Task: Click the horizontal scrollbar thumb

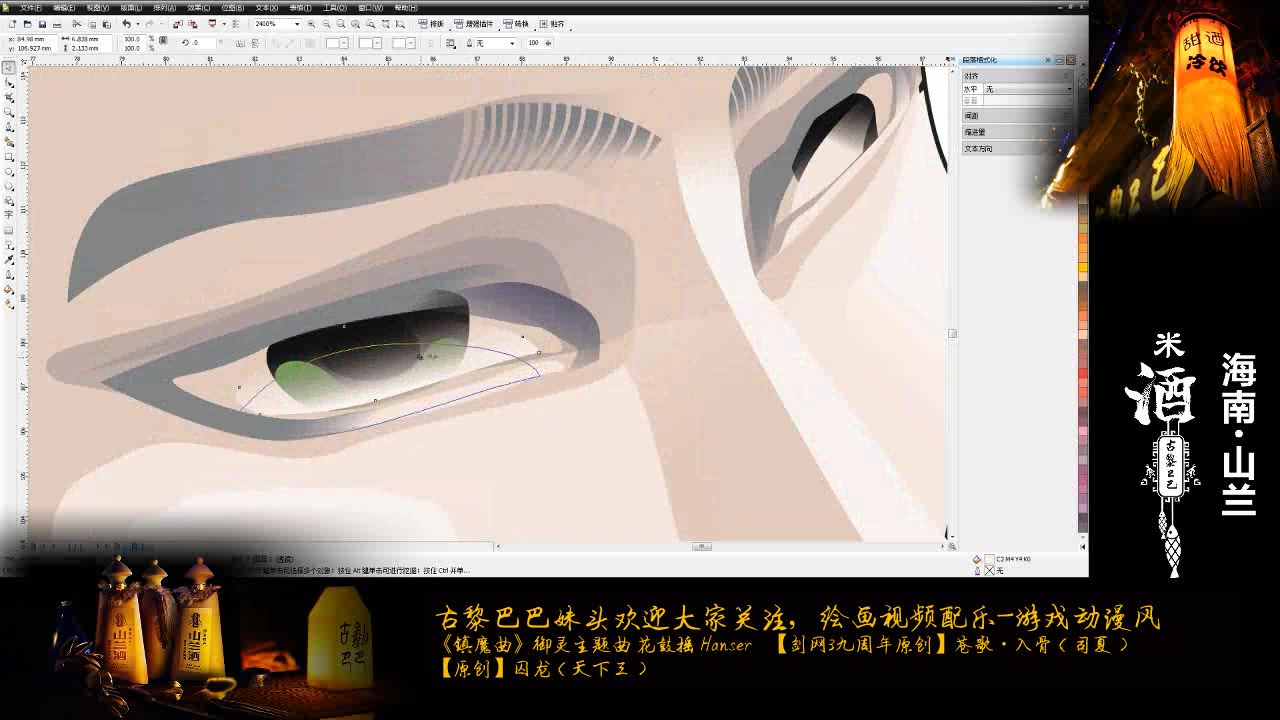Action: pyautogui.click(x=703, y=546)
